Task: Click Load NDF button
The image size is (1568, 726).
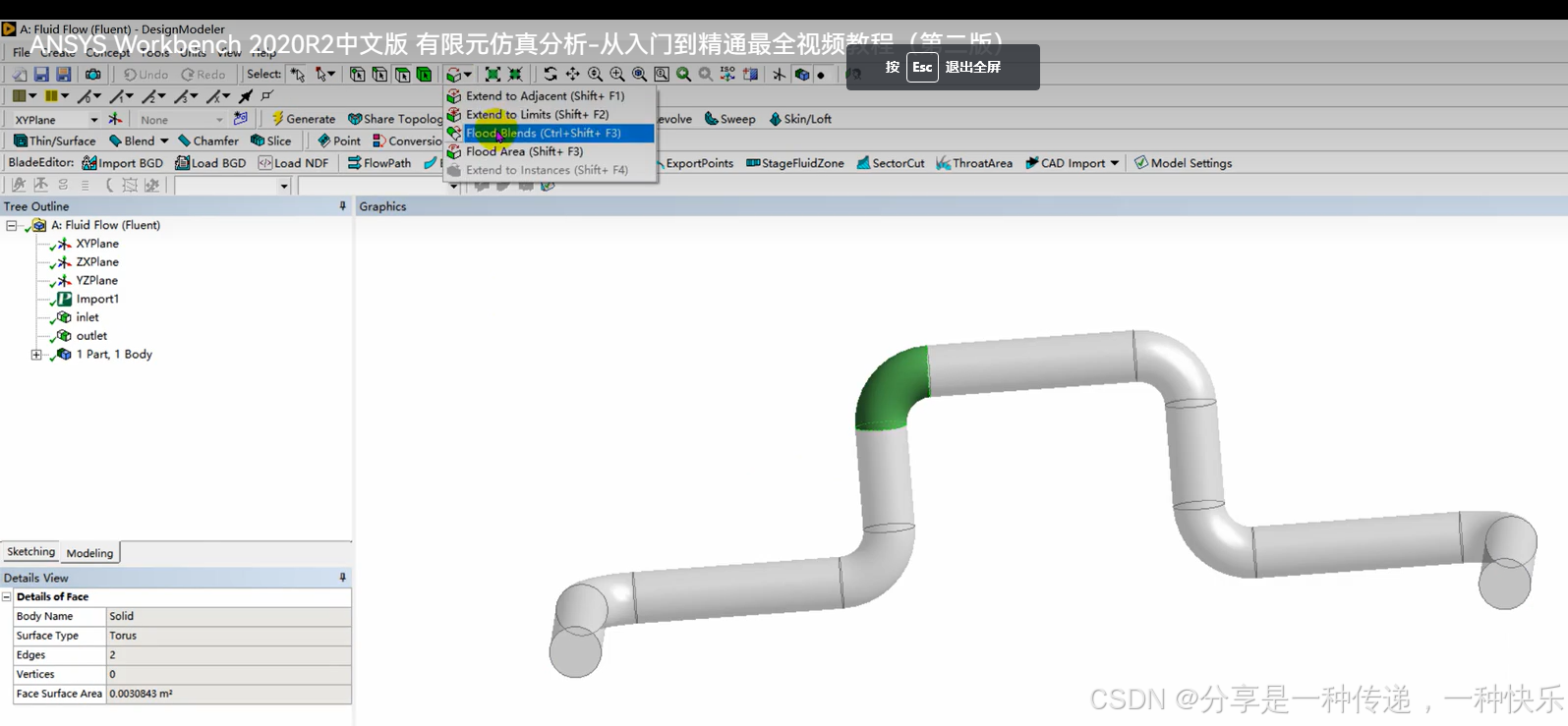Action: click(293, 163)
